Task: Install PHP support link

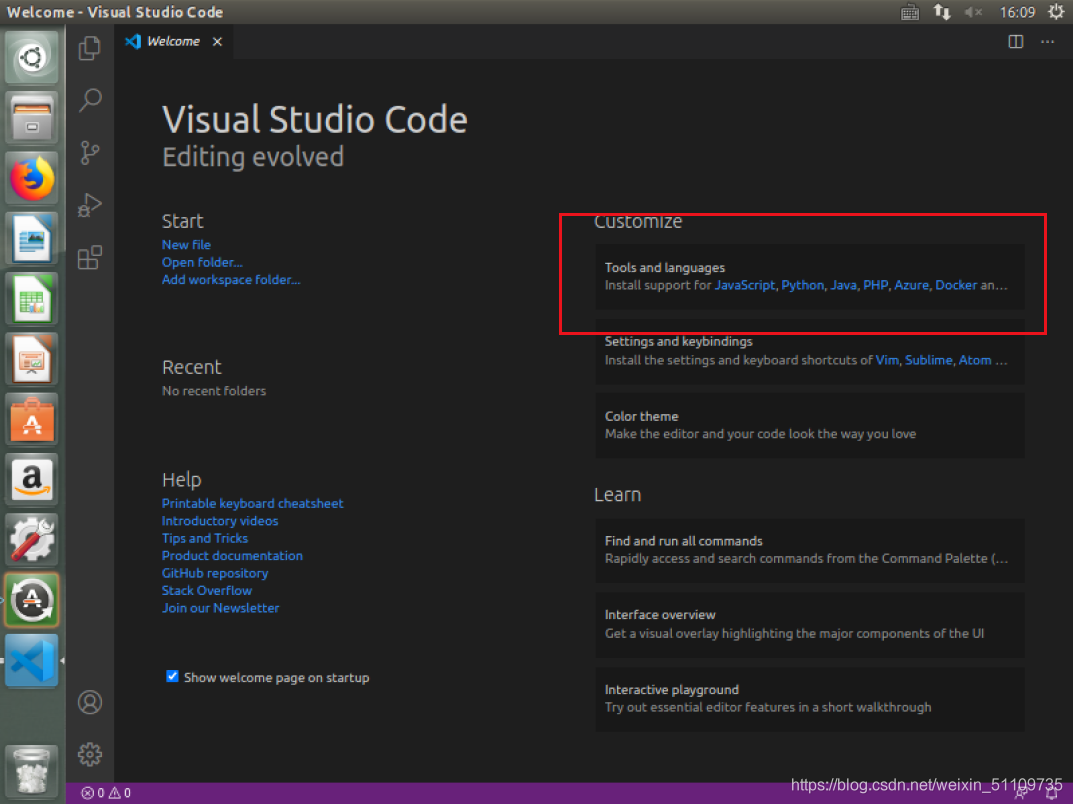Action: click(x=875, y=285)
